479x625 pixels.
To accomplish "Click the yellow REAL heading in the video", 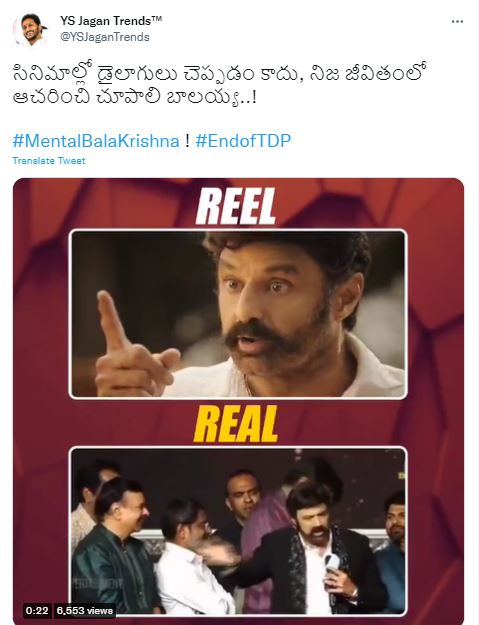I will tap(236, 425).
